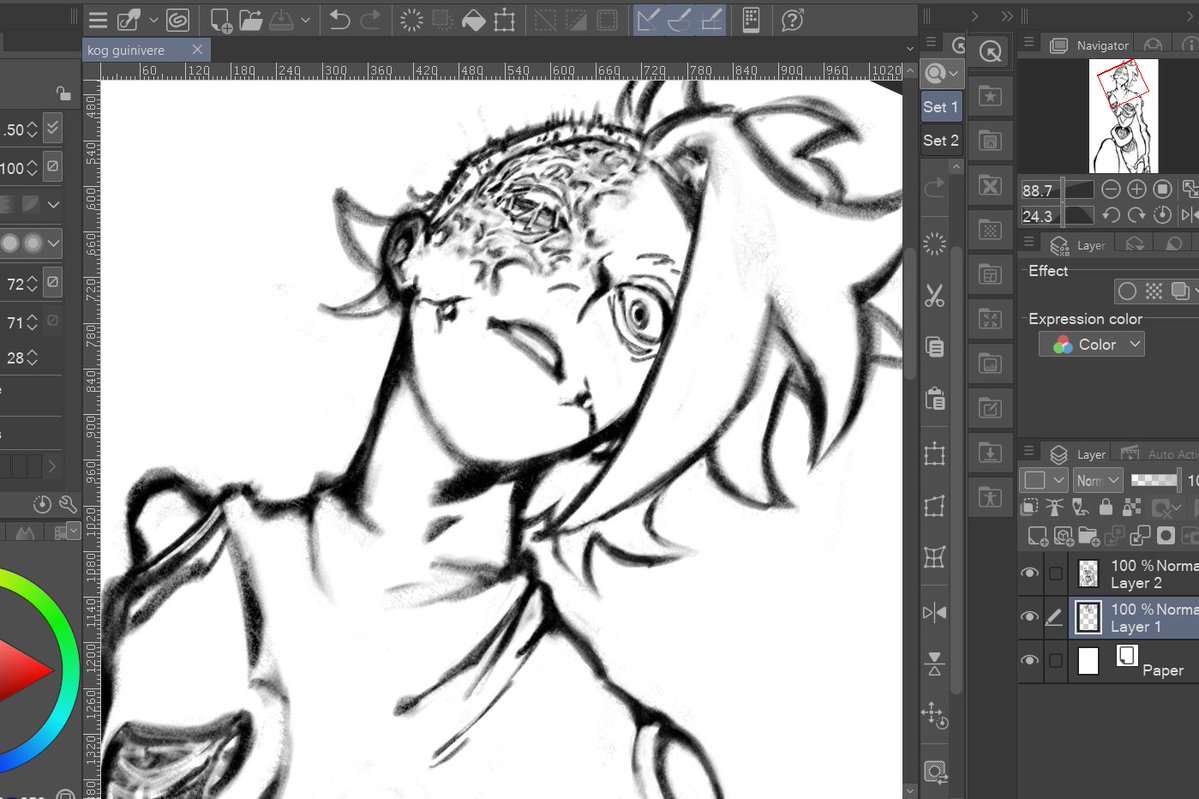Click the Fill bucket icon in command bar
1199x799 pixels.
(x=473, y=21)
